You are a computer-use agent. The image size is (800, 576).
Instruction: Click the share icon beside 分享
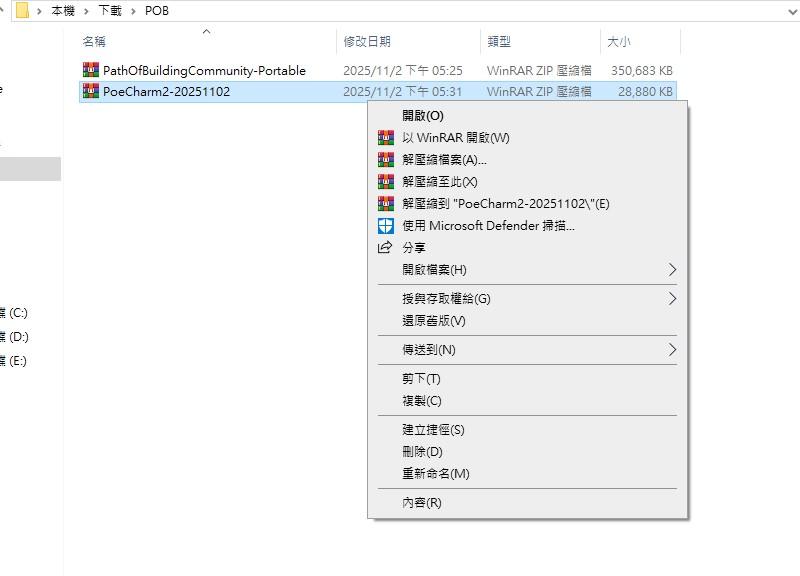tap(385, 247)
